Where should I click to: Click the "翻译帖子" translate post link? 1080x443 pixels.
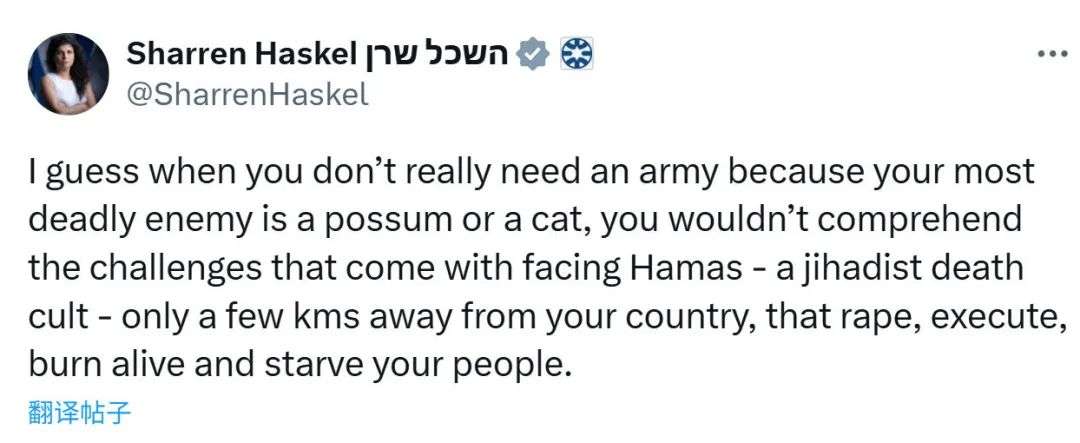81,411
